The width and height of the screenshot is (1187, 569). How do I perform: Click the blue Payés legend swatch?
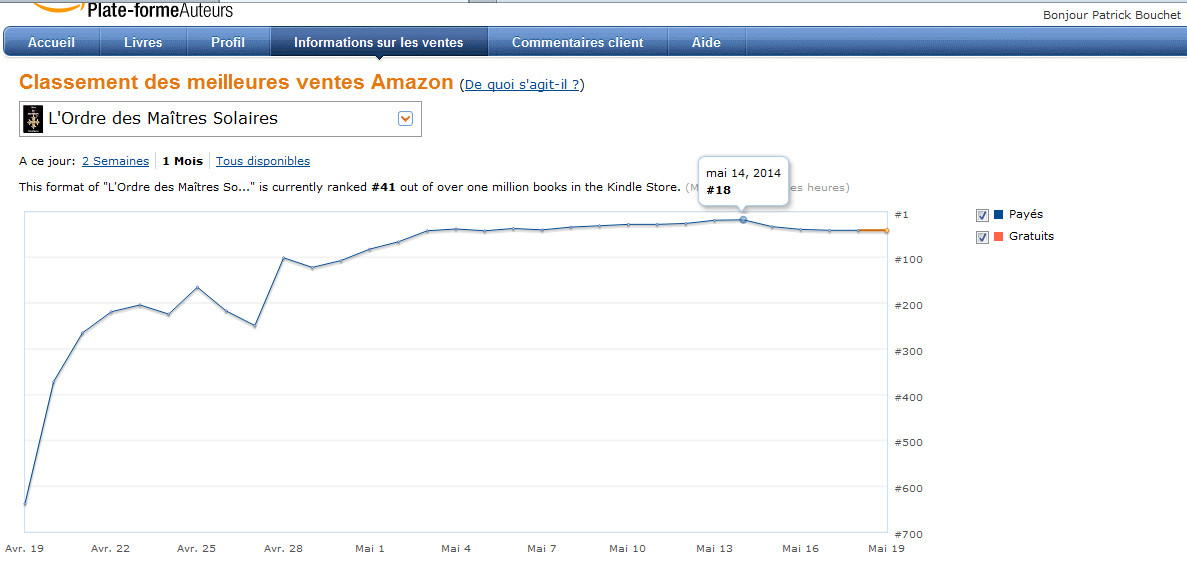[x=998, y=215]
